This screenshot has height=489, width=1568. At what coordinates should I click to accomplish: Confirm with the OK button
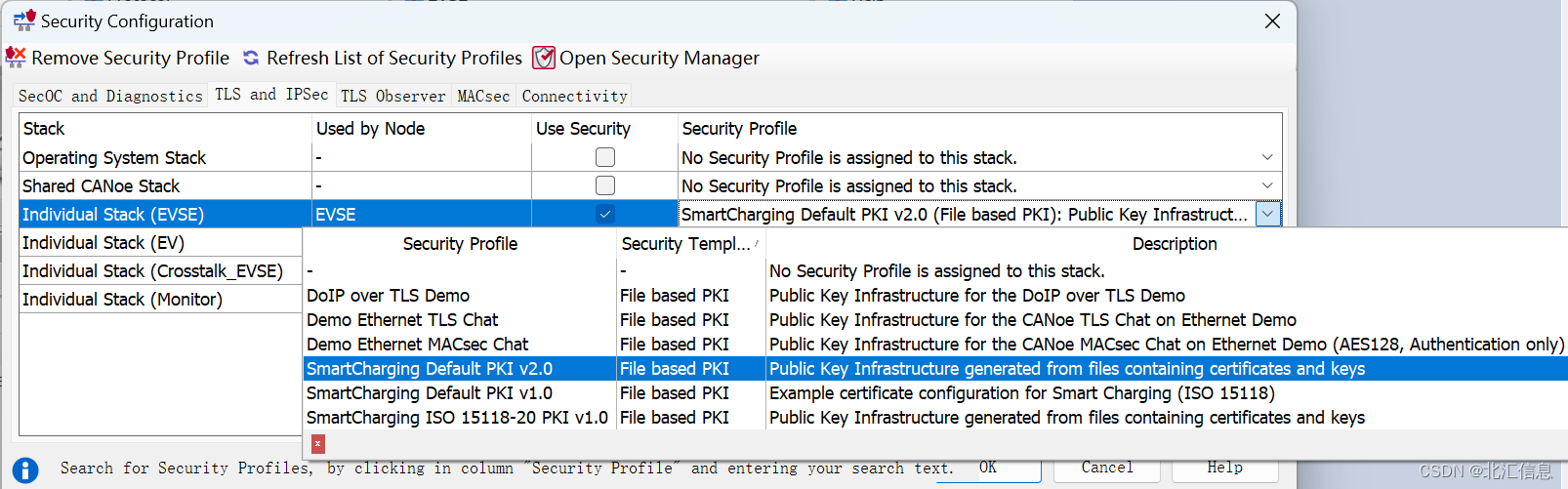coord(989,468)
